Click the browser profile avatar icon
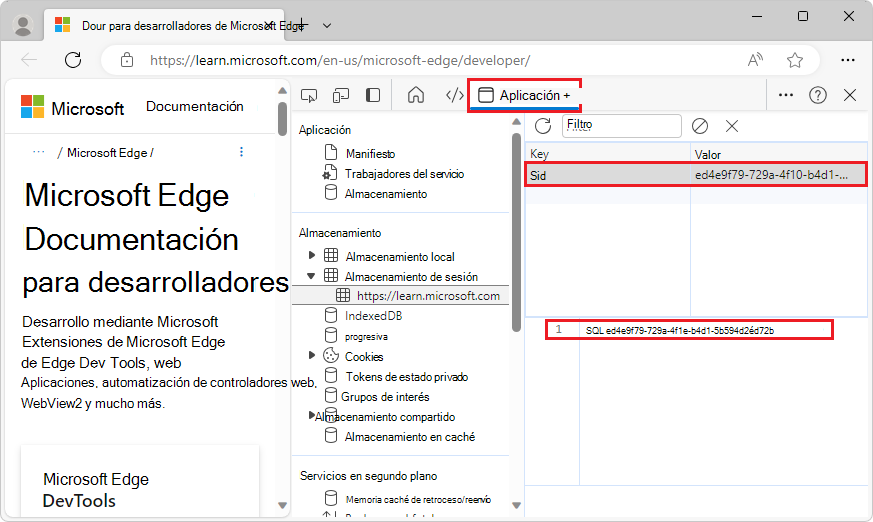 (23, 26)
